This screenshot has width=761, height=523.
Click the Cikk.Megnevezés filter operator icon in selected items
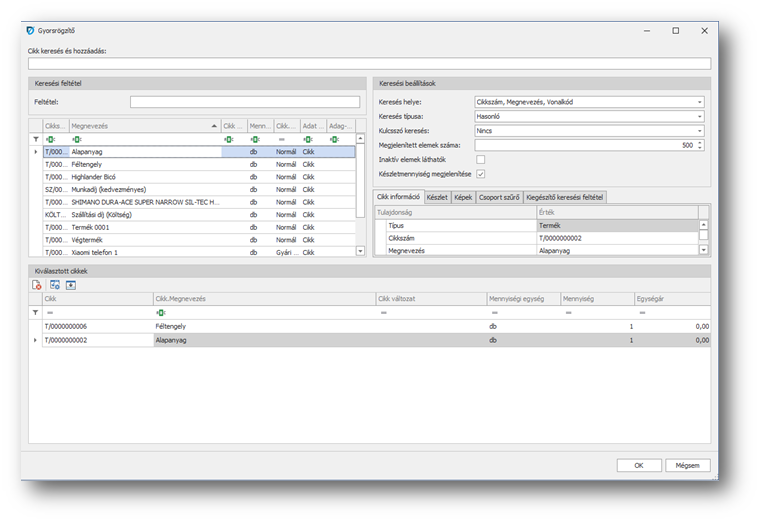point(160,312)
